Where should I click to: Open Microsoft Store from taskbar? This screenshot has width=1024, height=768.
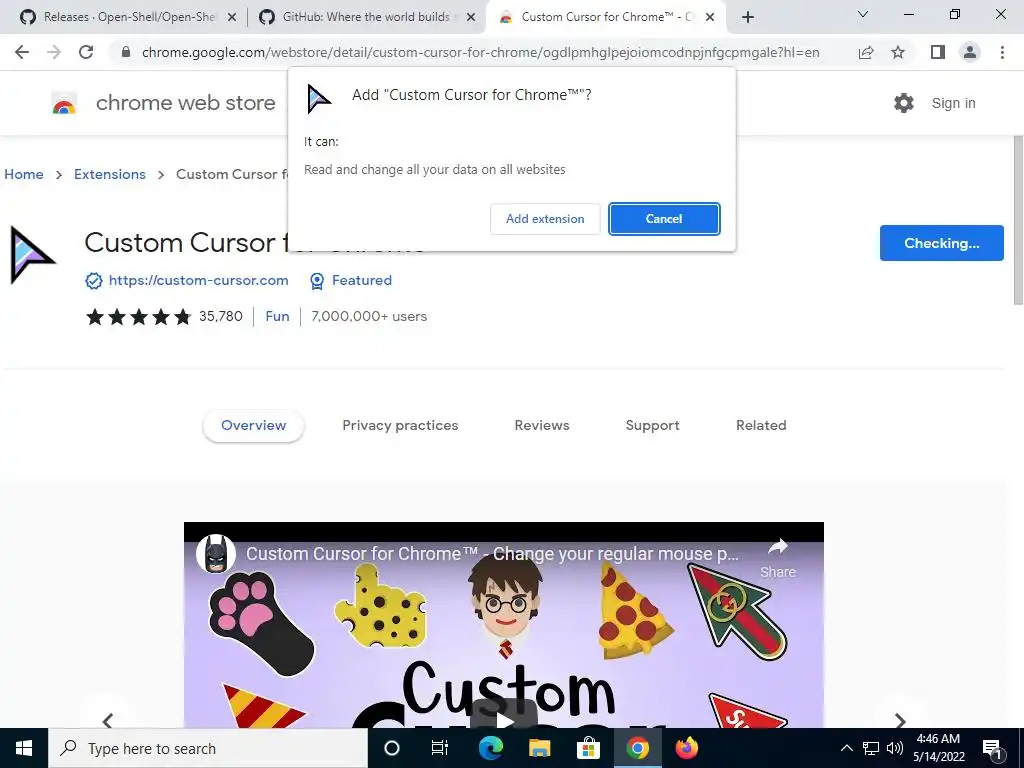coord(588,748)
